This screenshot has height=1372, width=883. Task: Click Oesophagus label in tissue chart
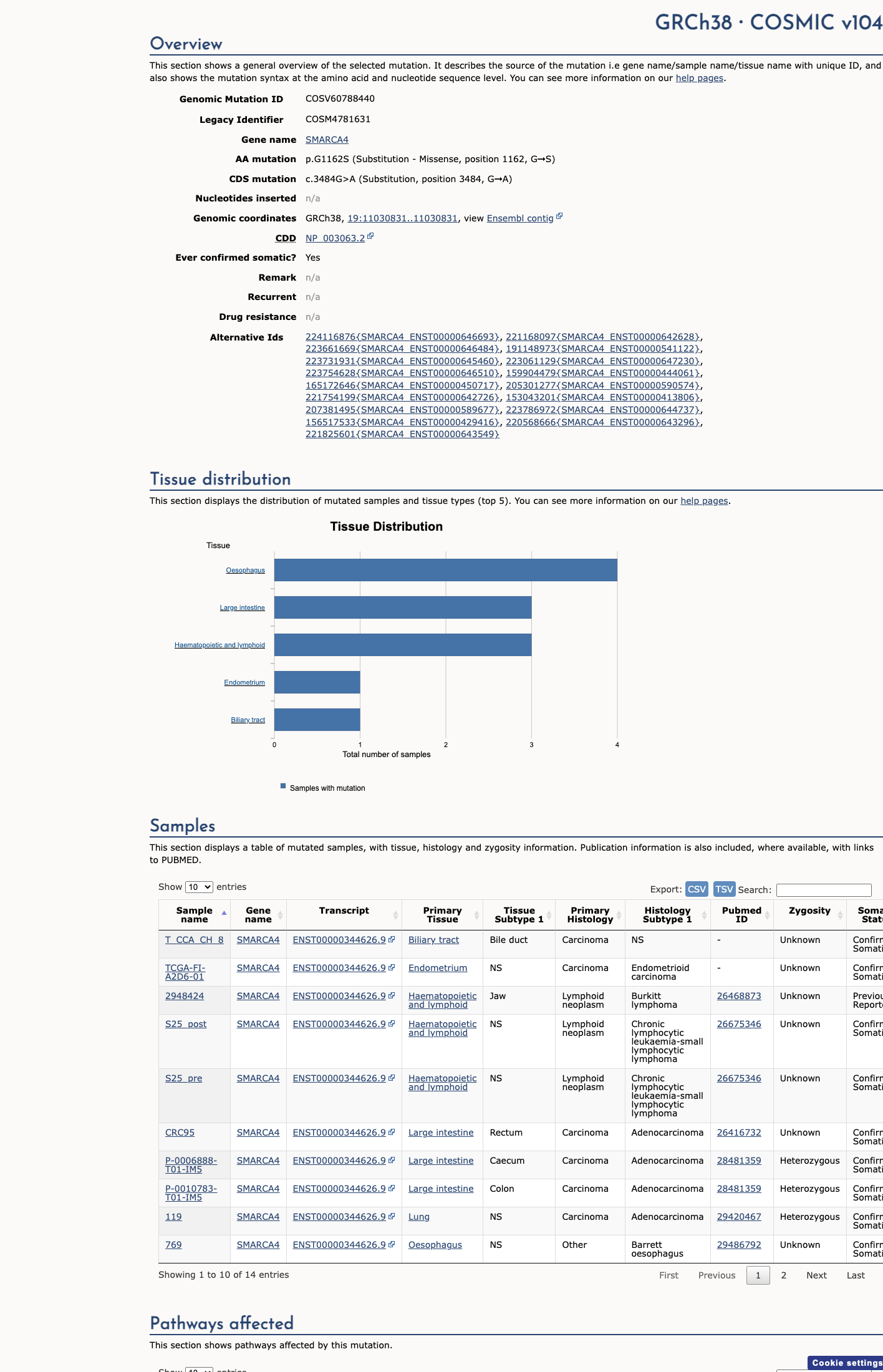245,570
